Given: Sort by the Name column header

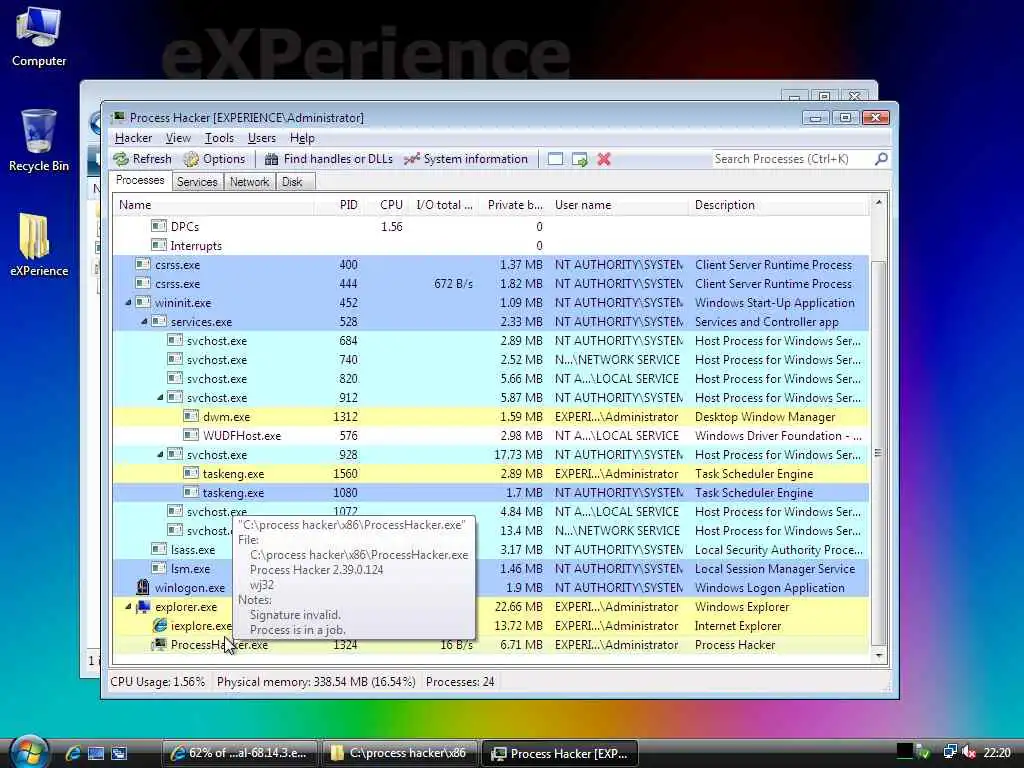Looking at the screenshot, I should [x=214, y=204].
